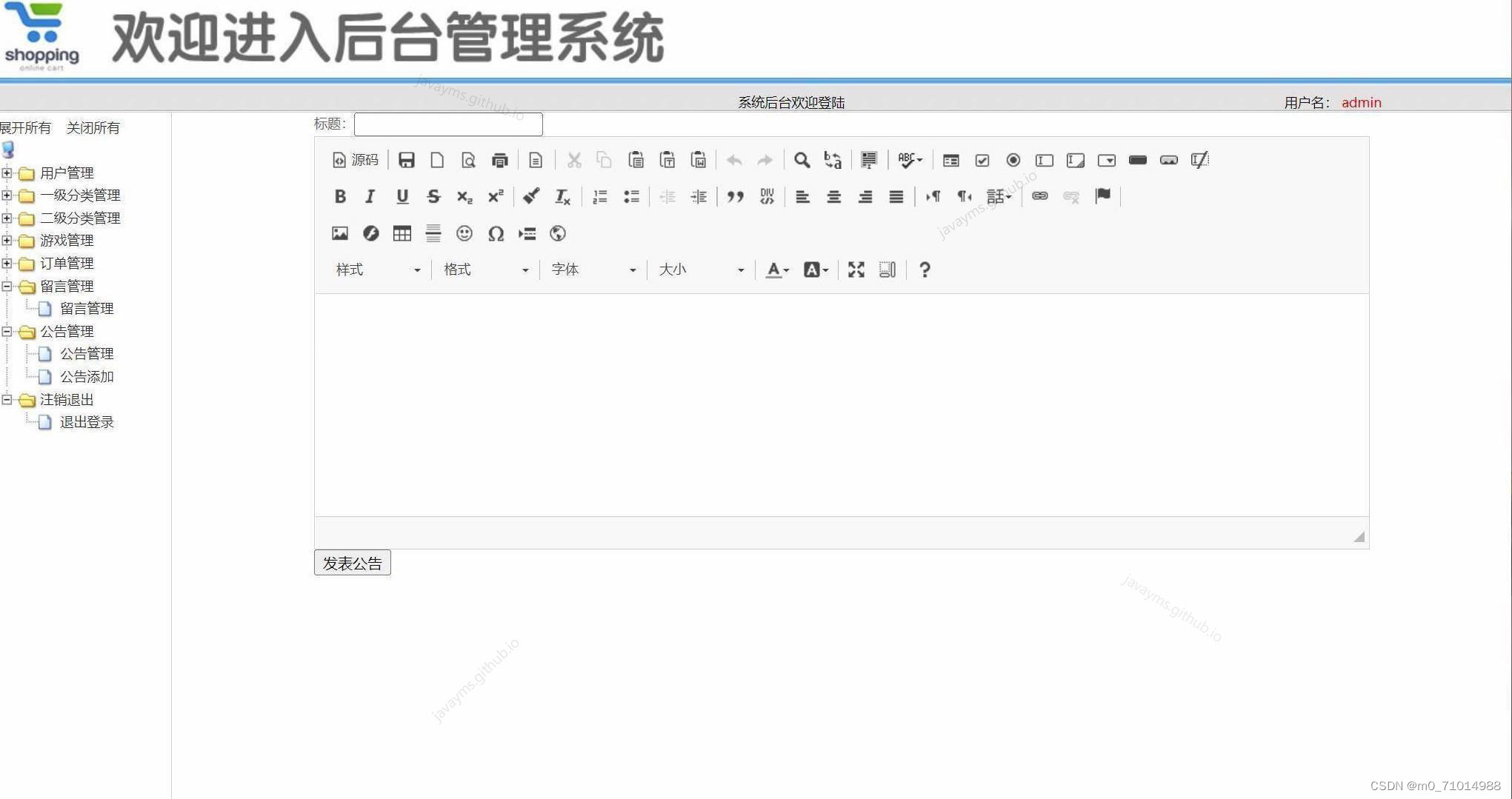Insert an image button form element
The height and width of the screenshot is (799, 1512).
pyautogui.click(x=1169, y=160)
